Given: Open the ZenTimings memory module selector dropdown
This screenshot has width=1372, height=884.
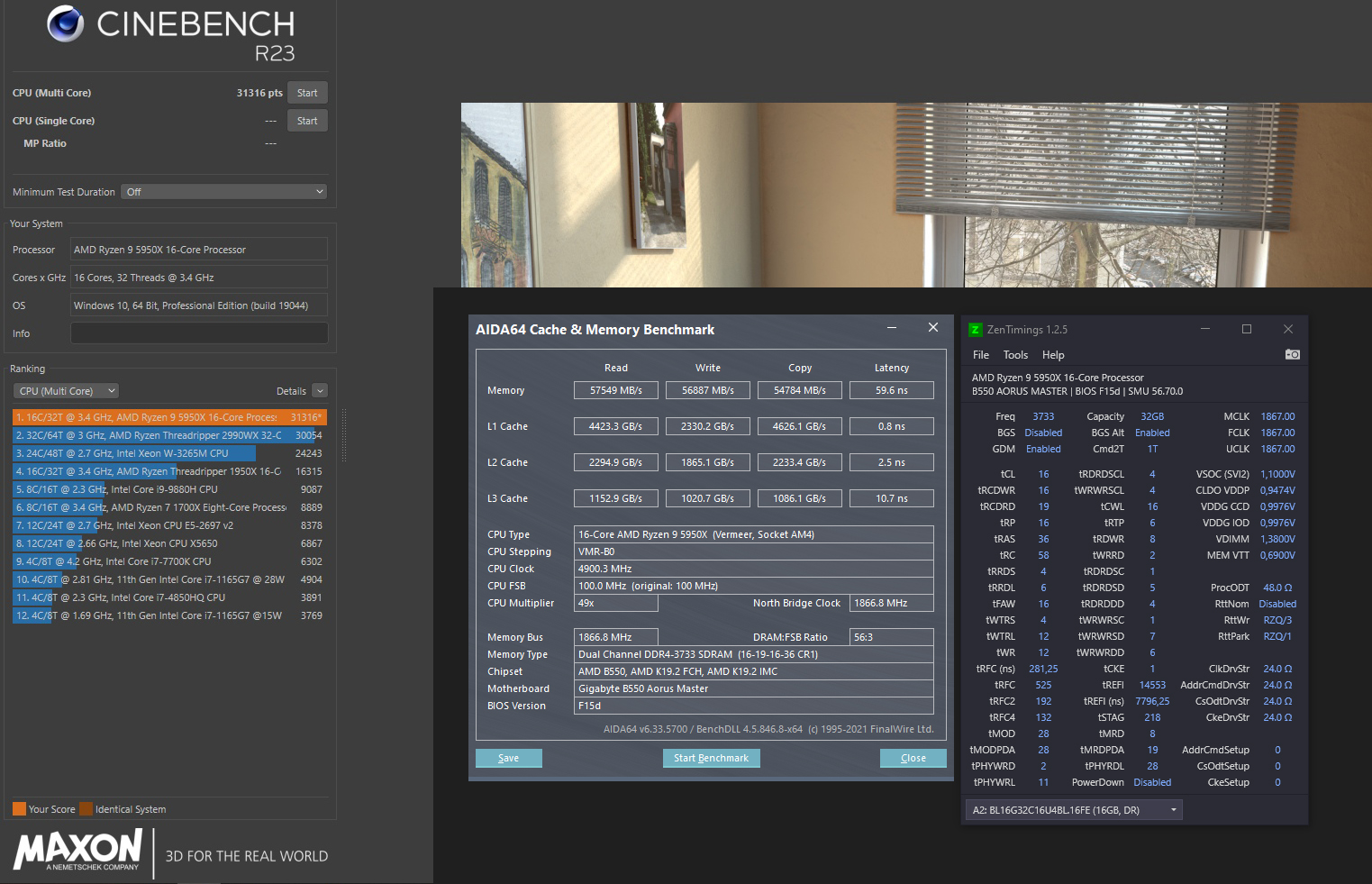Looking at the screenshot, I should (1074, 810).
